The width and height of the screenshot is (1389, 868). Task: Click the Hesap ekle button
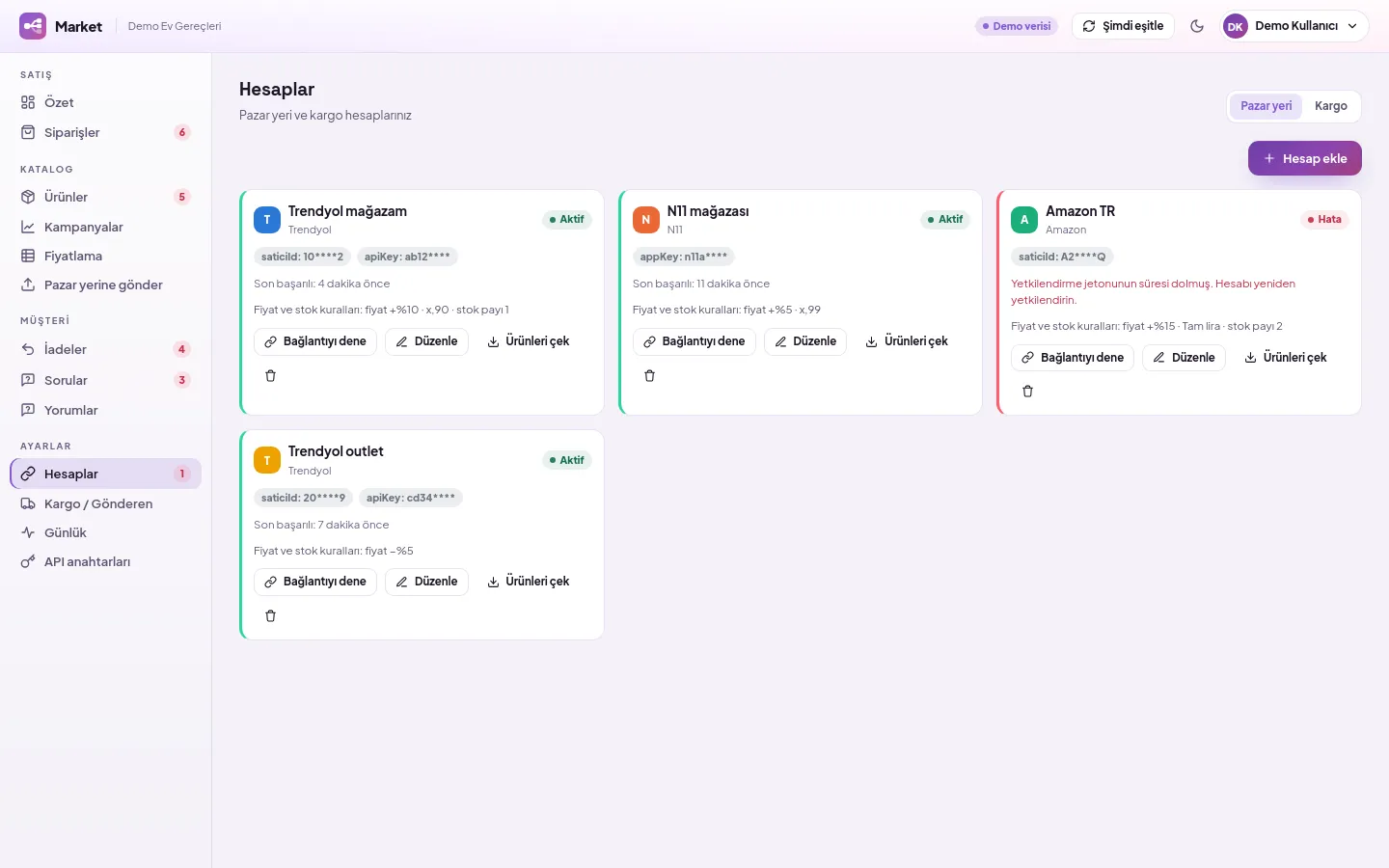point(1305,158)
